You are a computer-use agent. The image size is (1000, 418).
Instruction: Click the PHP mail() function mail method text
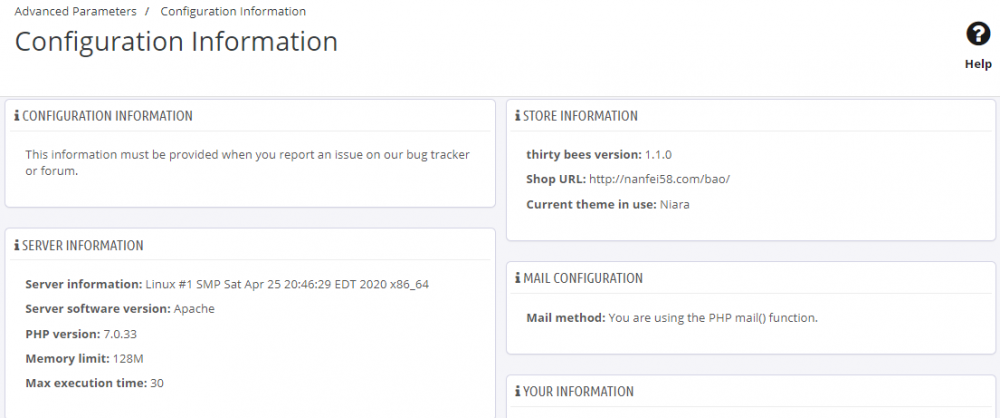click(713, 318)
